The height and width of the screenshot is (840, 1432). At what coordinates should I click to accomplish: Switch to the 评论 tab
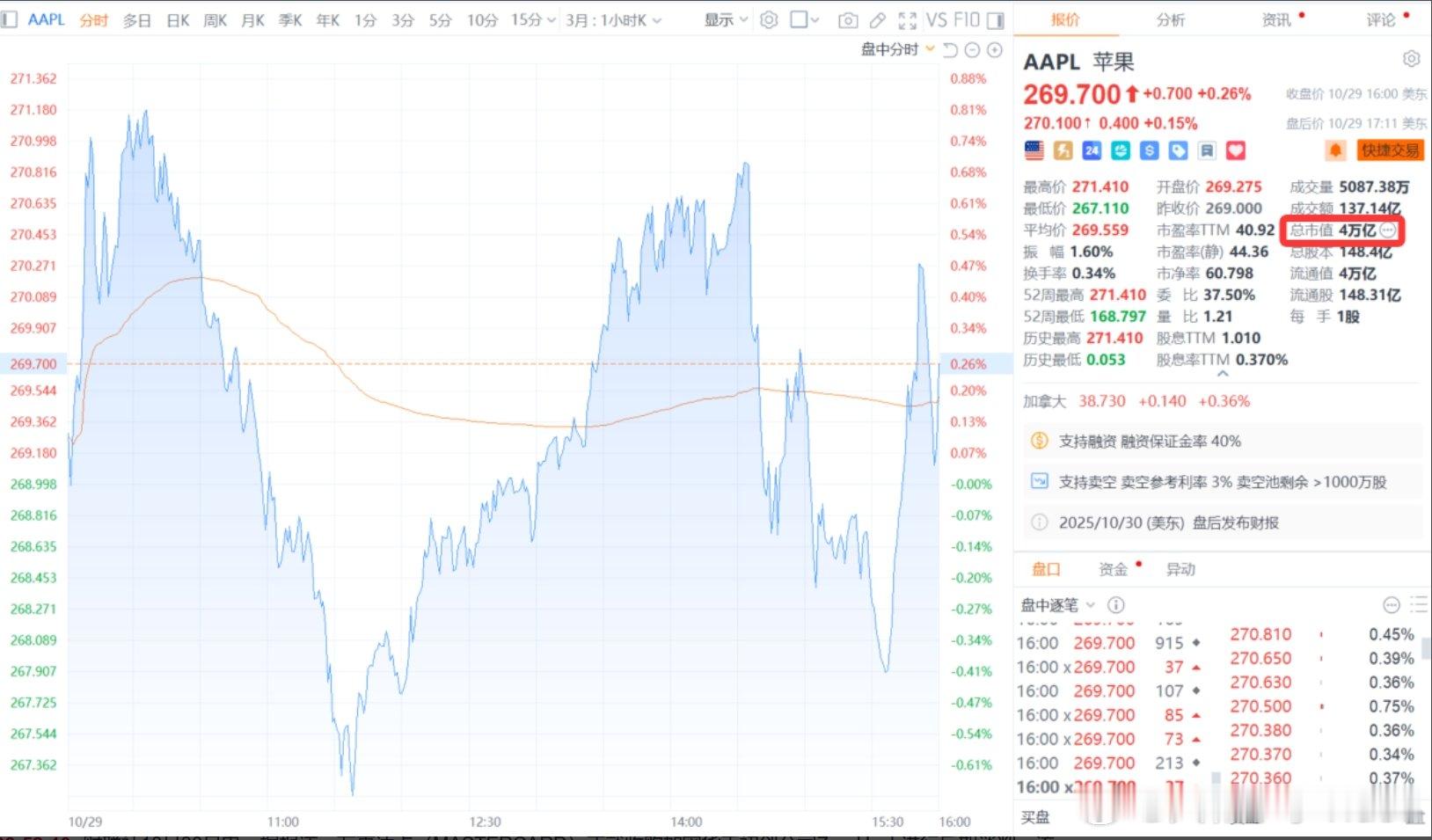pyautogui.click(x=1381, y=19)
